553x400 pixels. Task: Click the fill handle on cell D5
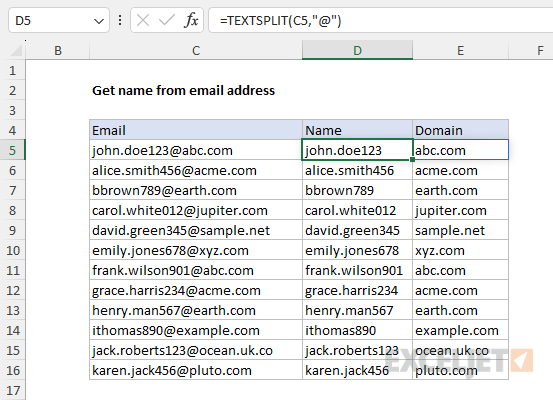click(412, 159)
